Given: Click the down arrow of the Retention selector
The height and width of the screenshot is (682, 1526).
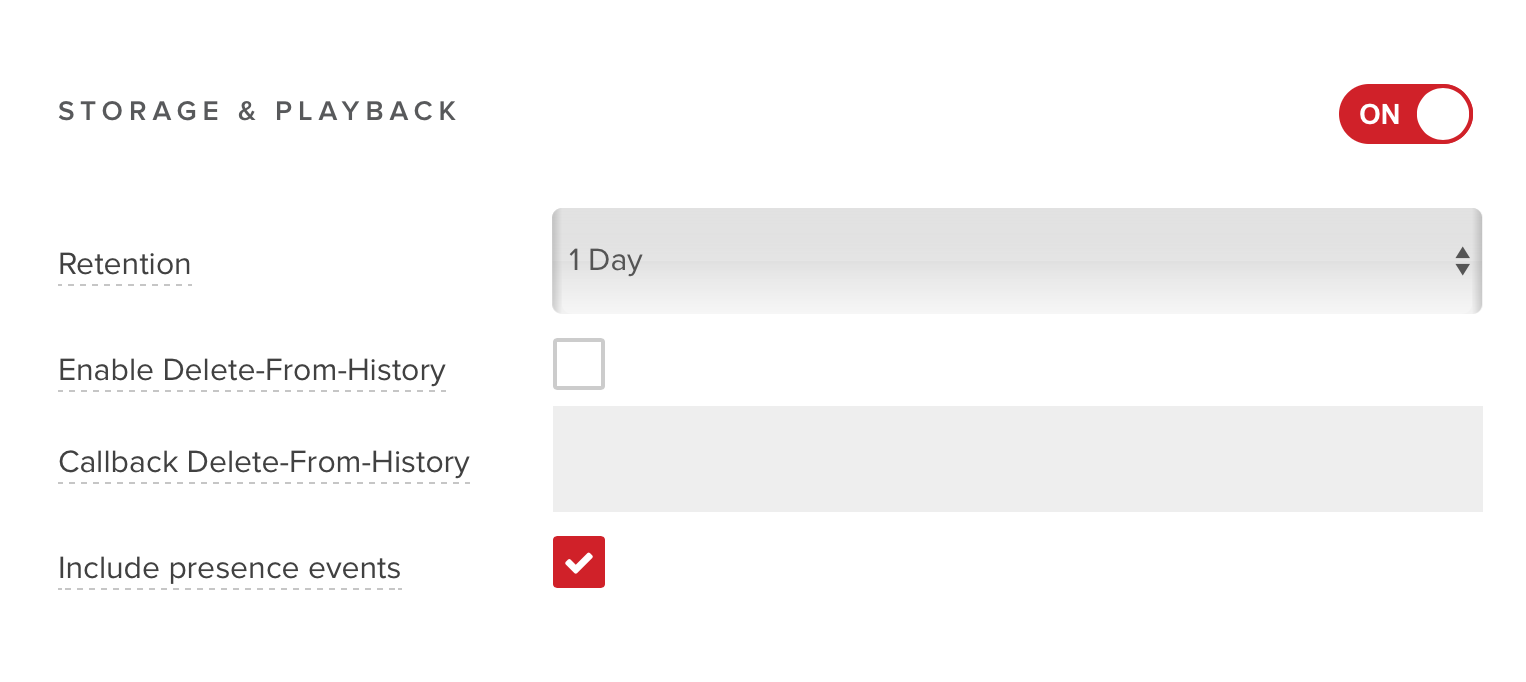Looking at the screenshot, I should pyautogui.click(x=1462, y=270).
